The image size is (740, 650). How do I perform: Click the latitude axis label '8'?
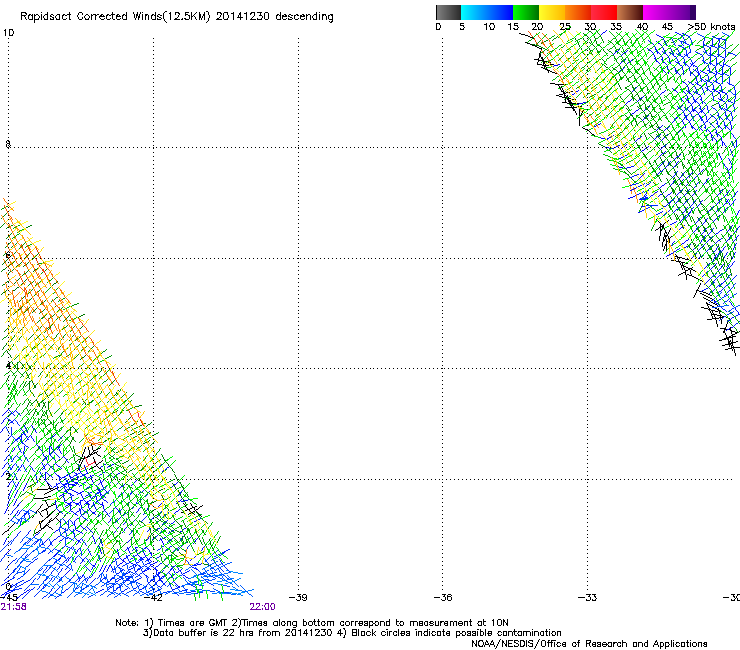tap(8, 144)
